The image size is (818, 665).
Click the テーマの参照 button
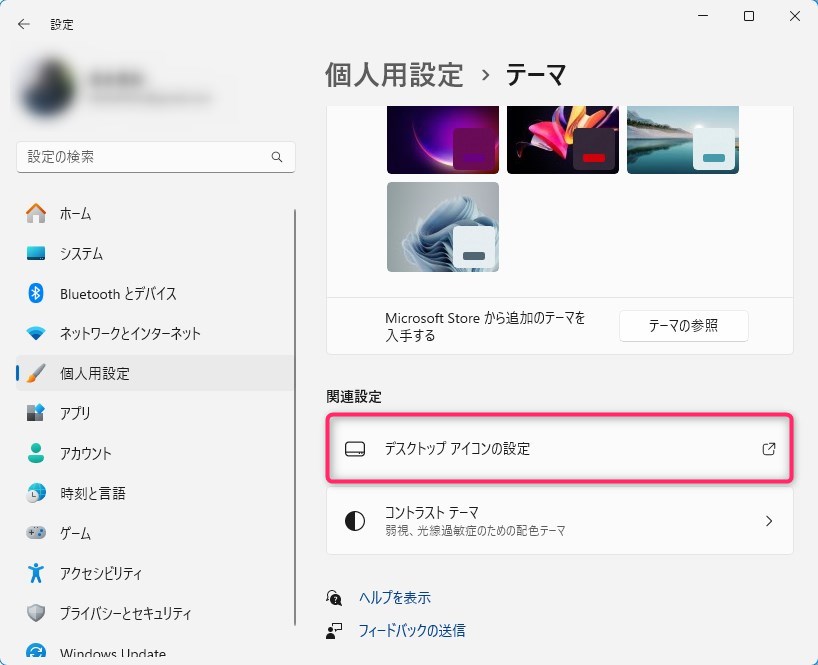pyautogui.click(x=683, y=326)
